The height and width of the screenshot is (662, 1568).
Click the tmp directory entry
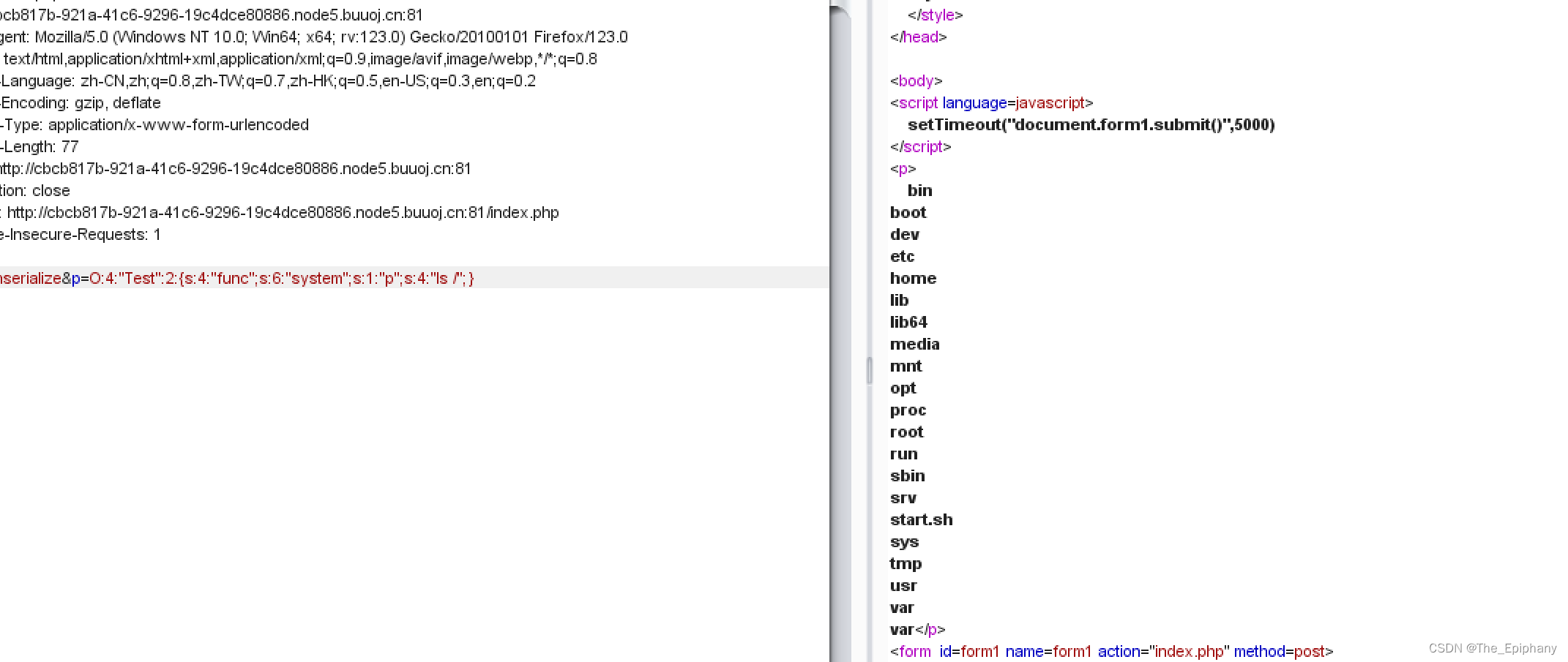tap(906, 563)
